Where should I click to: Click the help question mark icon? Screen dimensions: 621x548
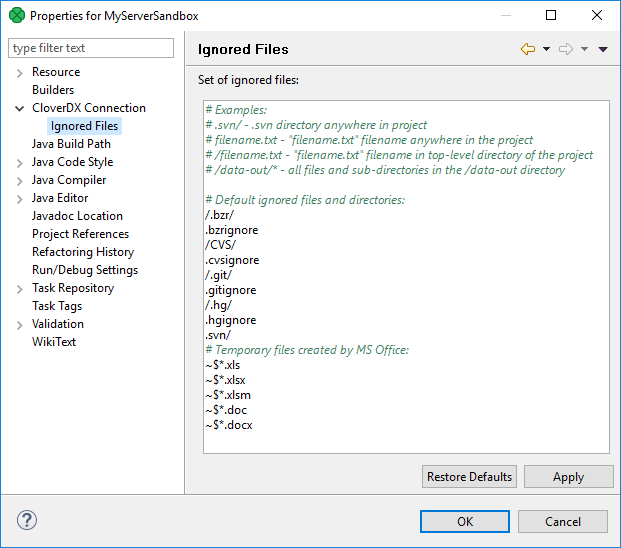(x=28, y=521)
